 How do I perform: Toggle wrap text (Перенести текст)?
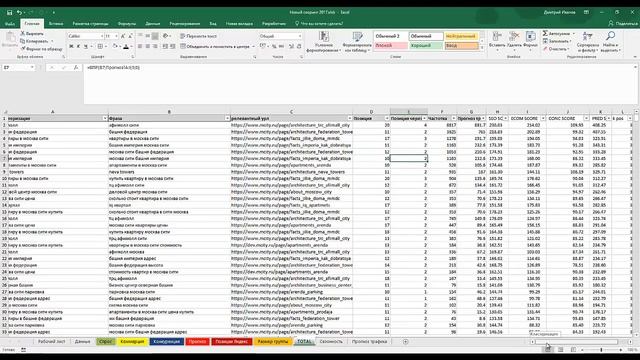[198, 36]
